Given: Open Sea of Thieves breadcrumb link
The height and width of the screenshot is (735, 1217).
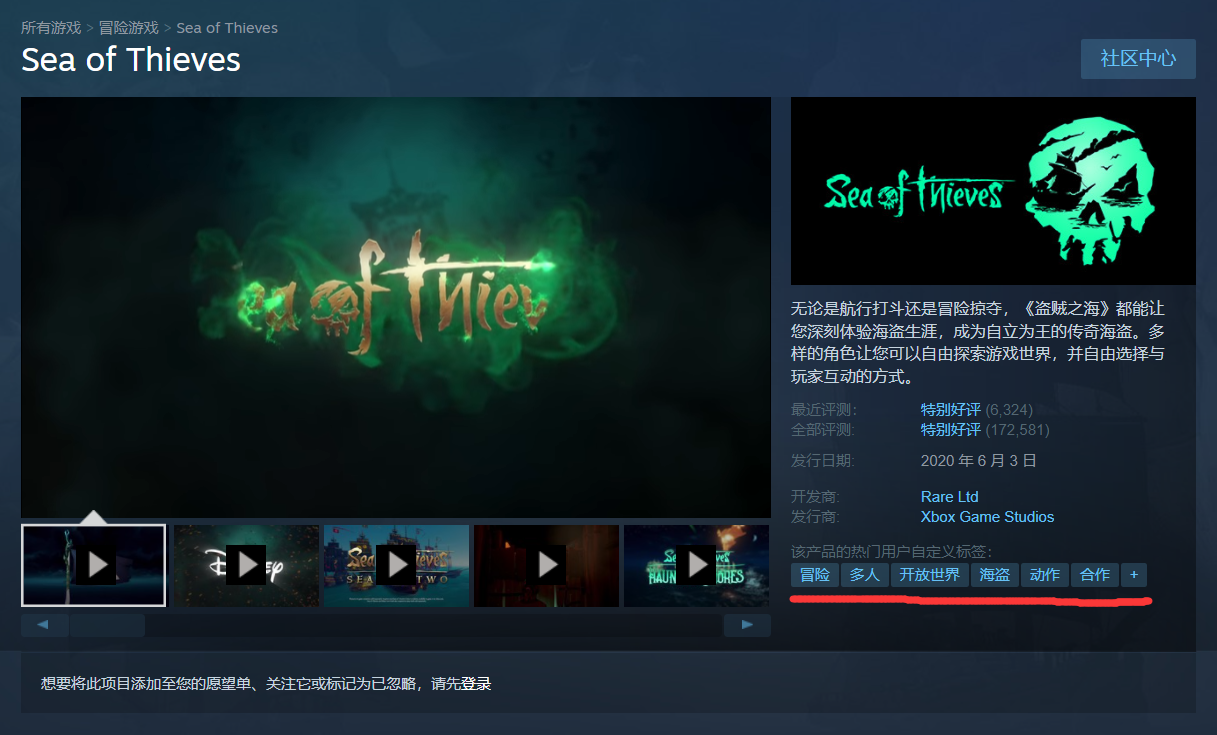Looking at the screenshot, I should tap(227, 28).
